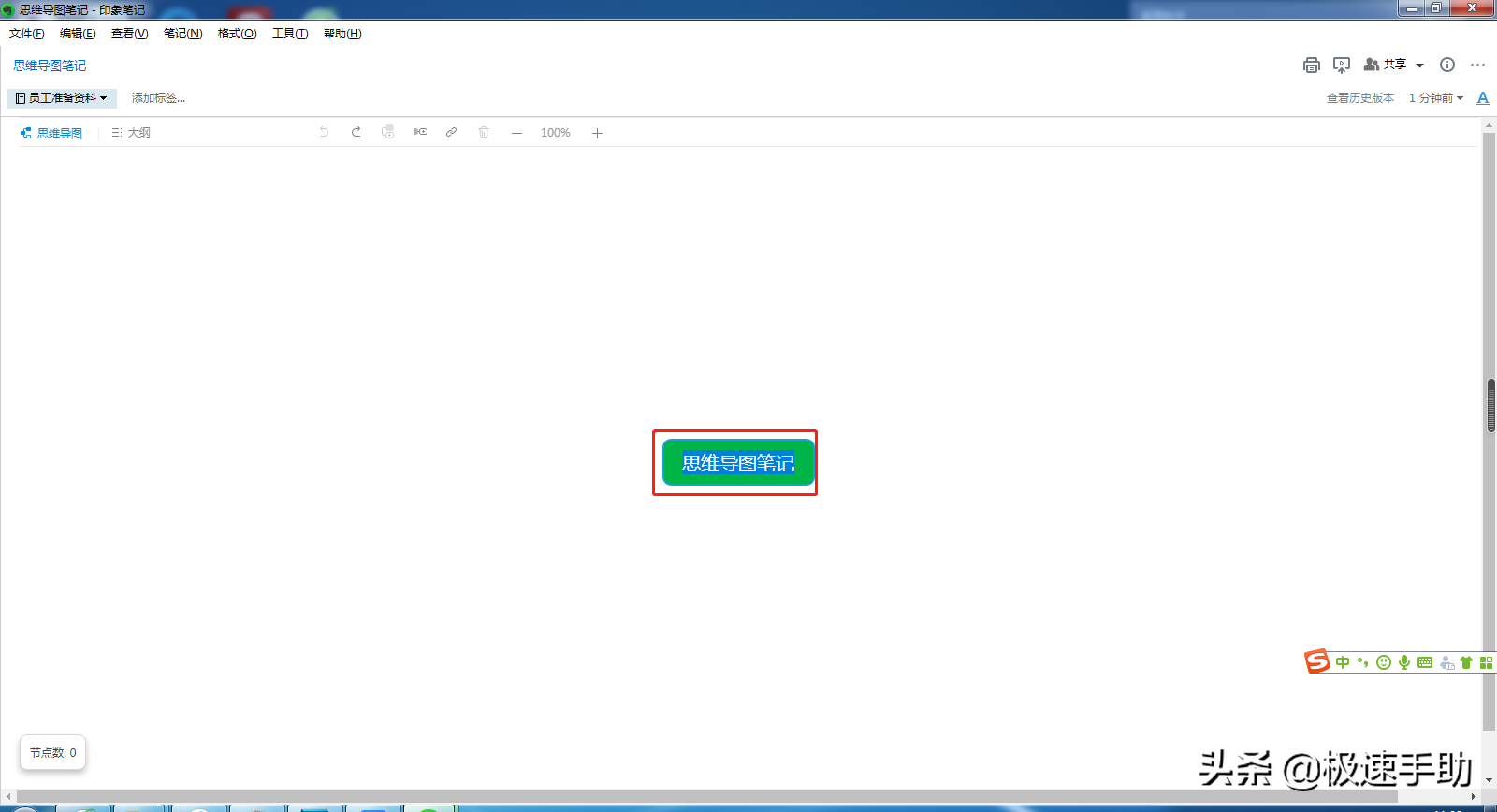Open the 笔记(N) menu

tap(182, 34)
